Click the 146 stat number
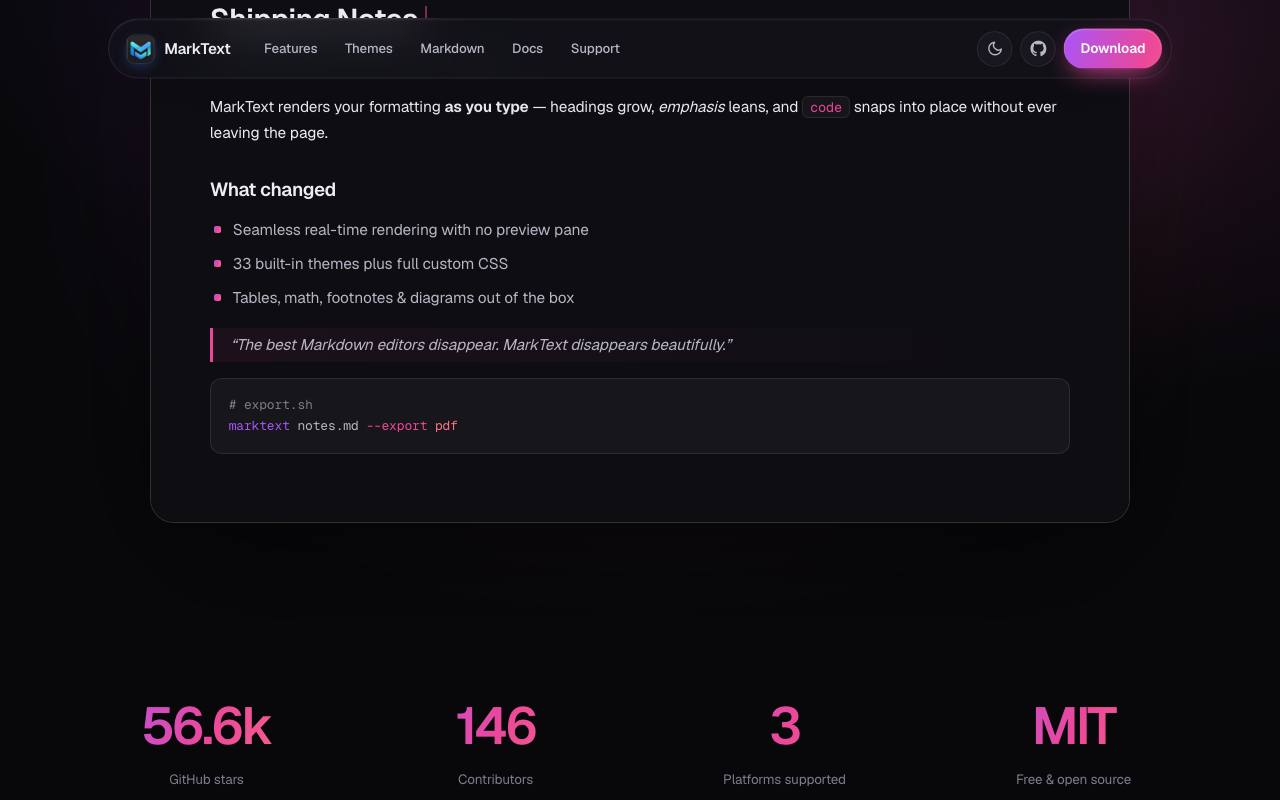The image size is (1280, 800). (x=495, y=726)
